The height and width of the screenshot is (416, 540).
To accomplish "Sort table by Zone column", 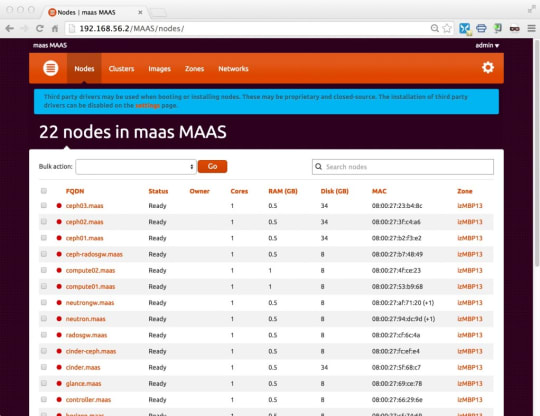I will click(x=465, y=191).
